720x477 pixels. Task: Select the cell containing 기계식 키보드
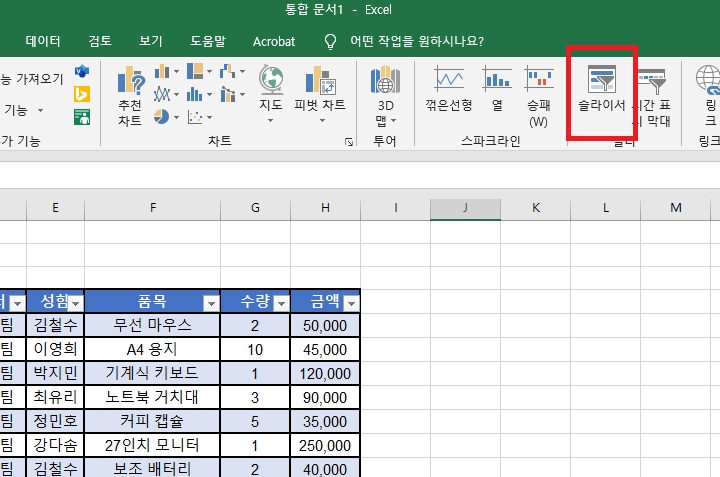point(152,373)
